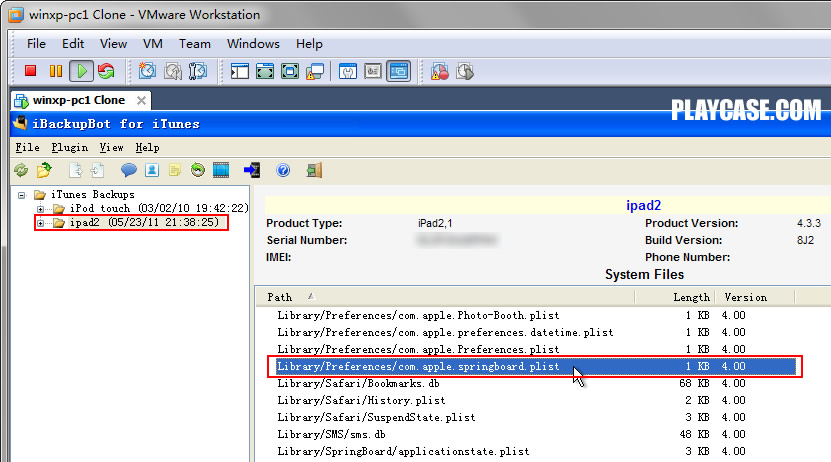Click the import file icon in iBackupBot
The height and width of the screenshot is (462, 831).
tap(97, 170)
